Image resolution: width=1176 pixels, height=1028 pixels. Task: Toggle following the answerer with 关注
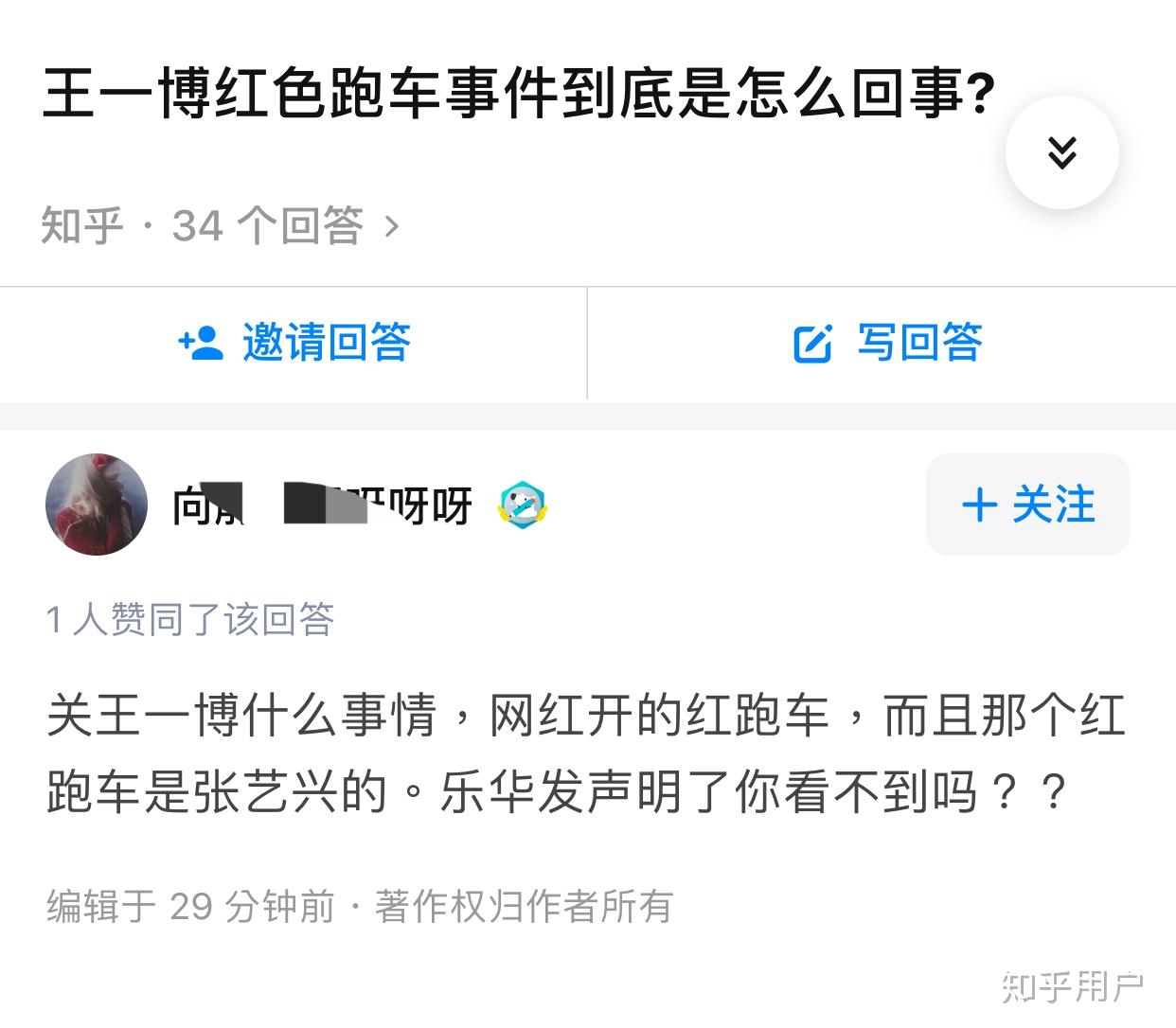point(1028,505)
